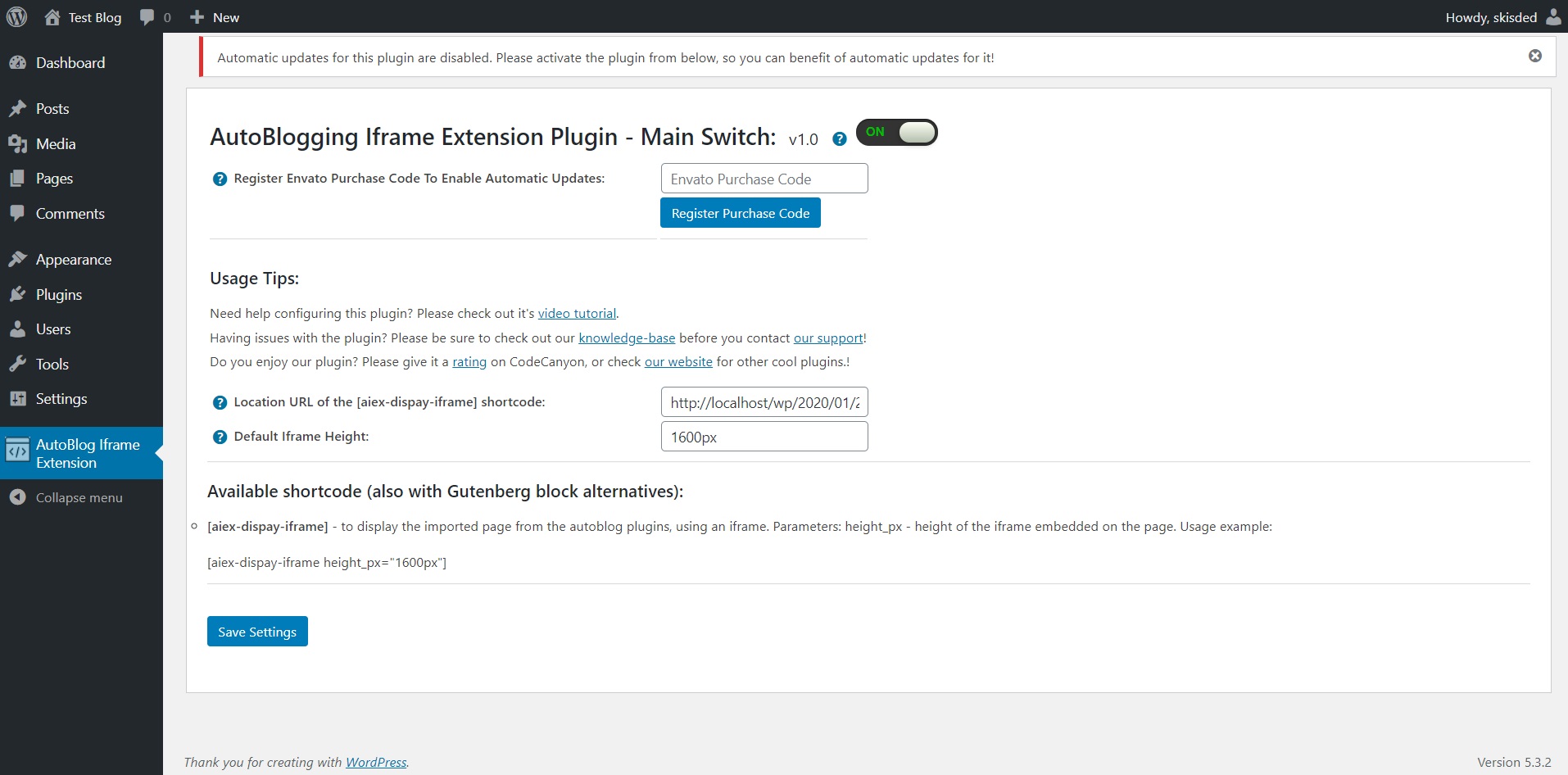
Task: Focus the Envato Purchase Code field
Action: (x=764, y=179)
